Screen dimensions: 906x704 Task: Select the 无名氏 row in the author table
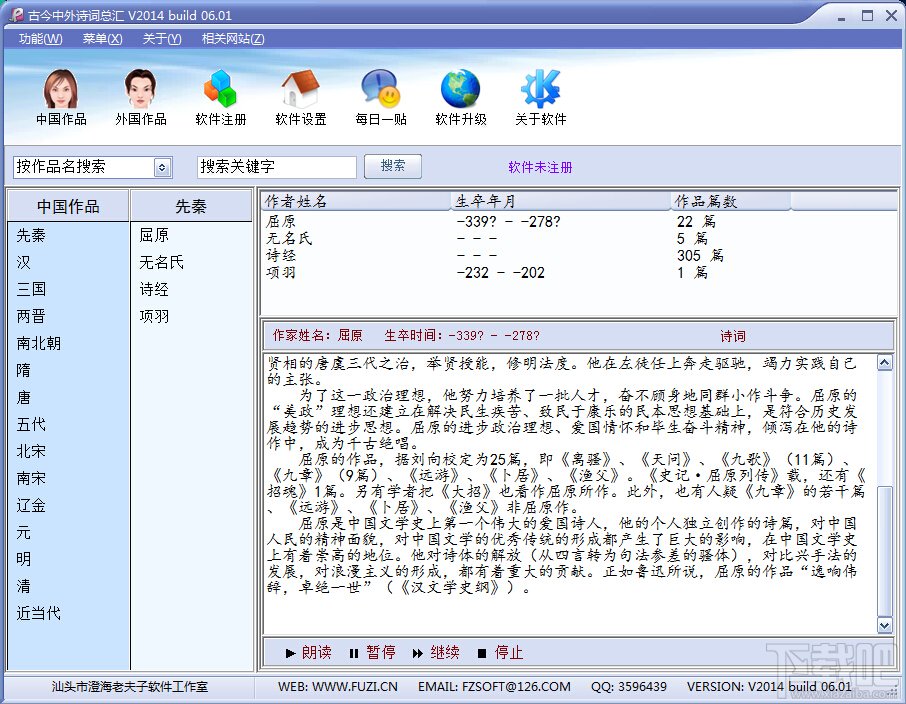pos(578,238)
